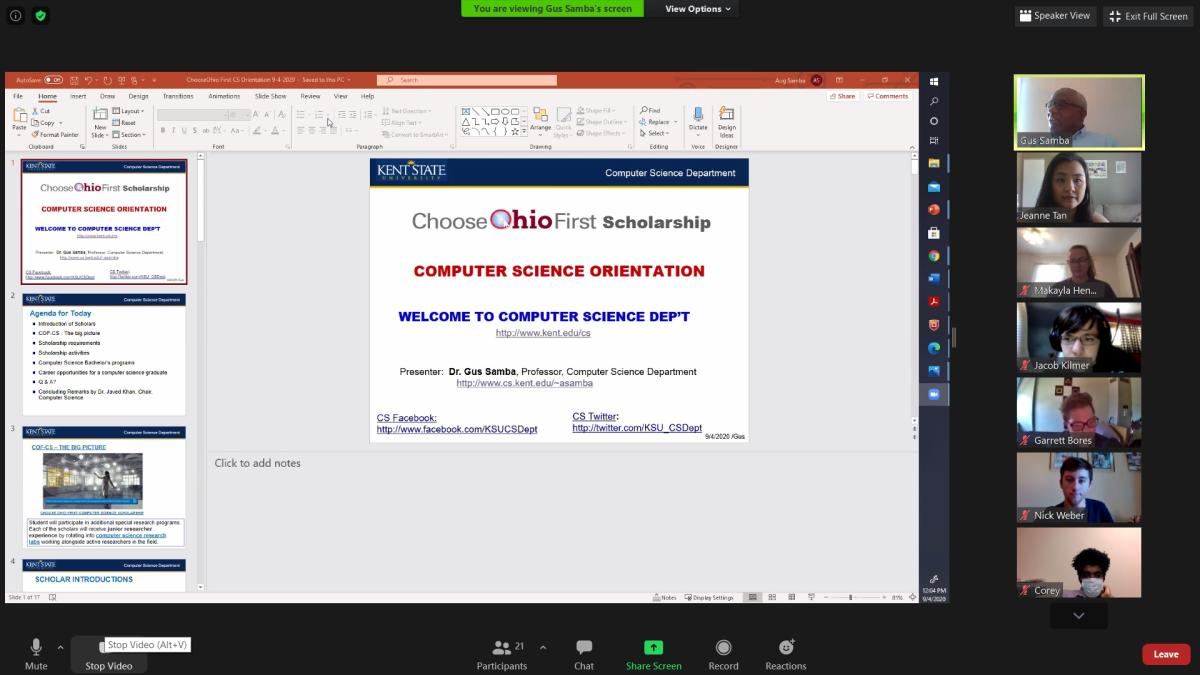
Task: Adjust the zoom slider in PowerPoint status bar
Action: click(850, 597)
